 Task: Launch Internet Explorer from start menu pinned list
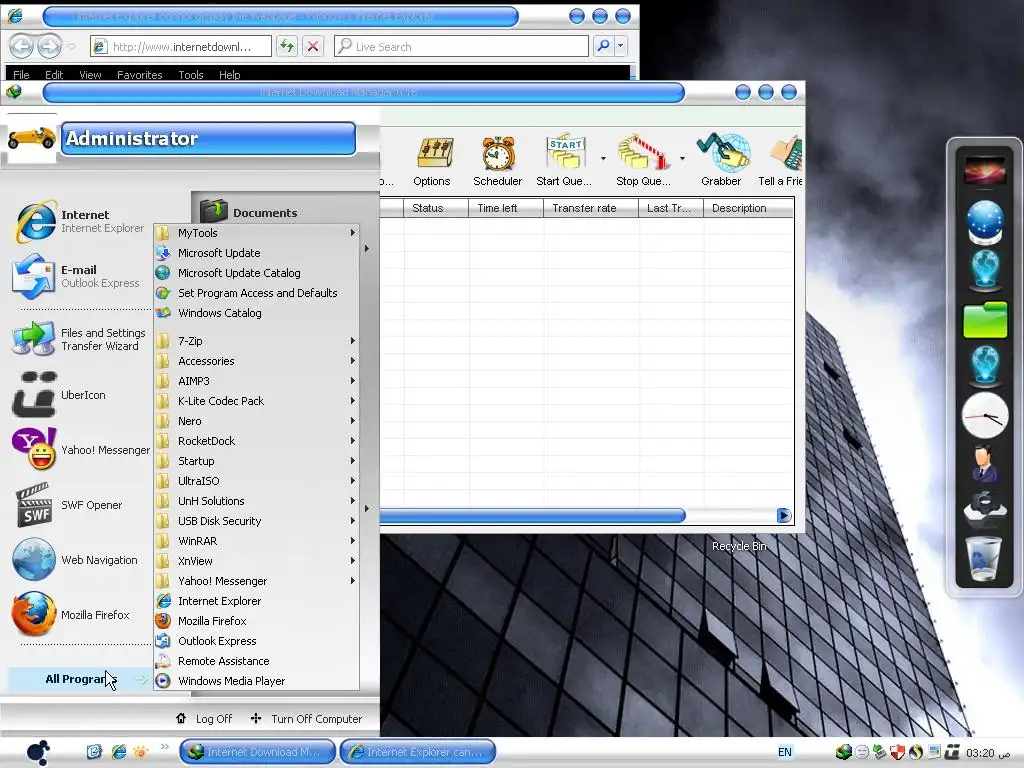click(x=80, y=221)
